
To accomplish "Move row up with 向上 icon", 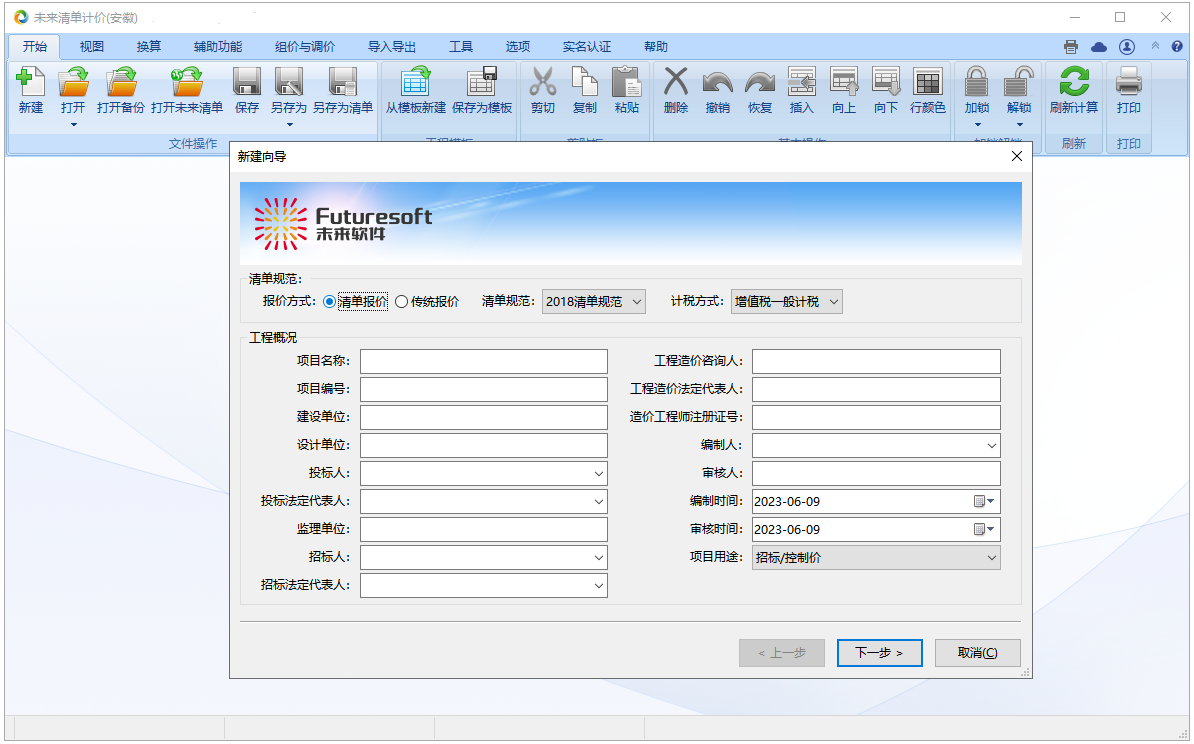I will click(x=844, y=82).
